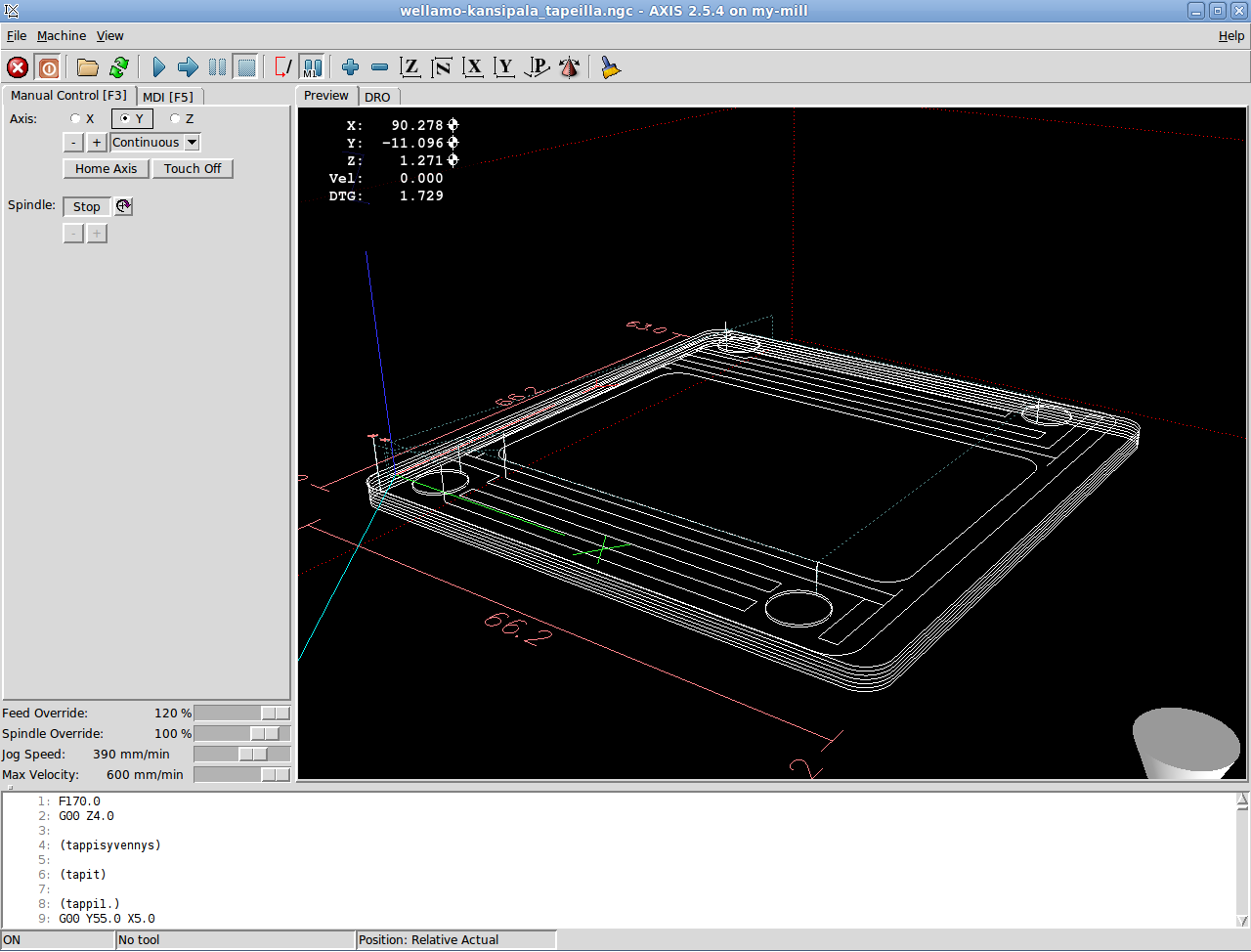Click spindle rotation direction icon

point(123,206)
